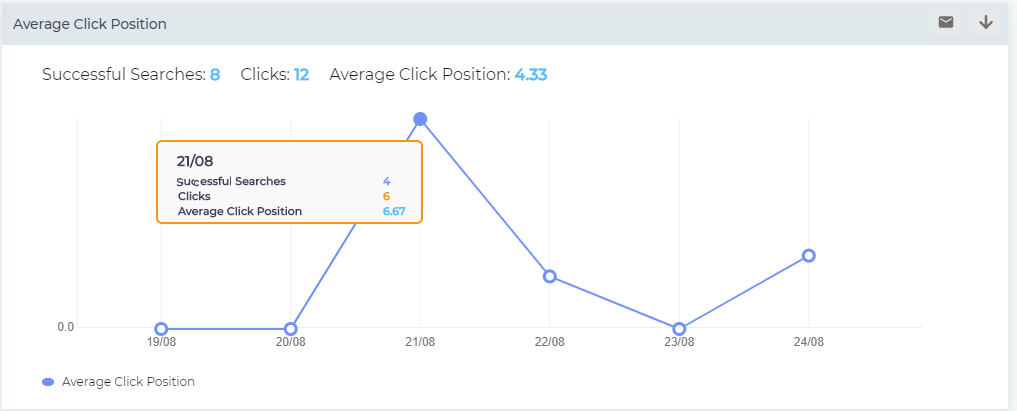Select the 23/08 data point marker
The image size is (1017, 411).
tap(679, 329)
